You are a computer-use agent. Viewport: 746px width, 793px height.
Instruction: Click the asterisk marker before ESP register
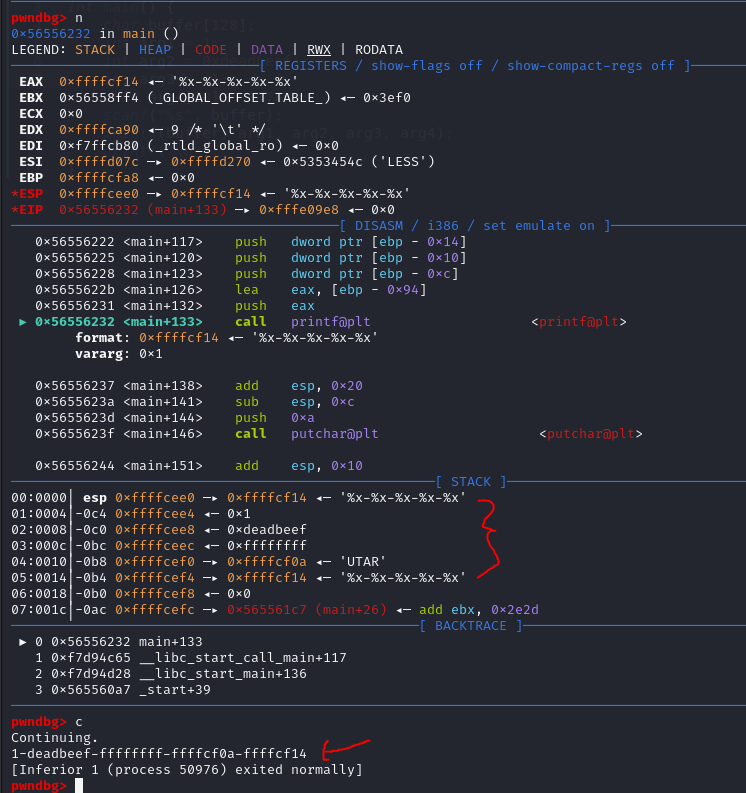14,193
